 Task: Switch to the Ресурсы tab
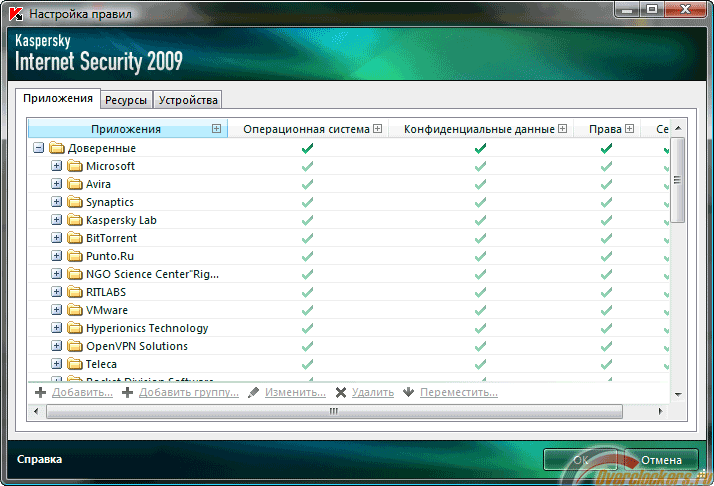pos(126,100)
